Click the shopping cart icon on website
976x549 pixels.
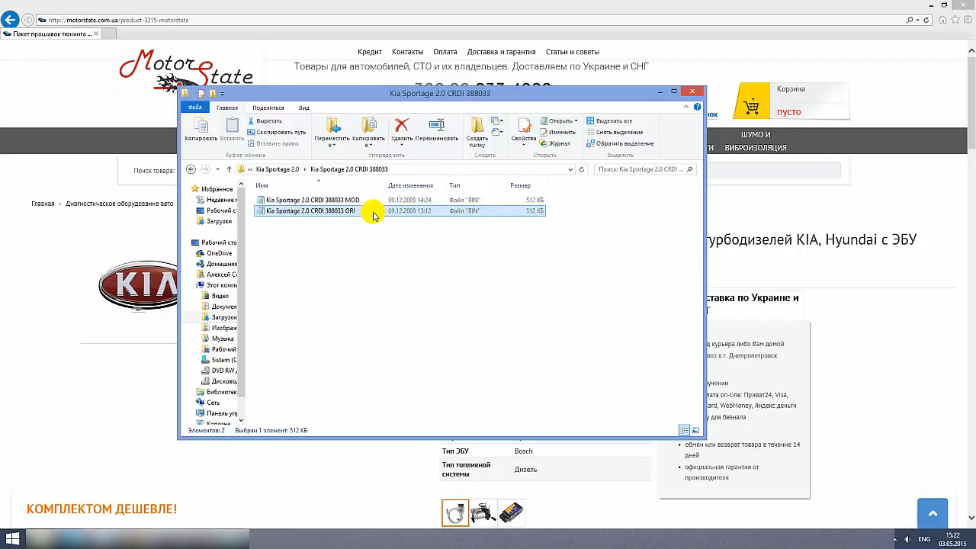coord(751,106)
